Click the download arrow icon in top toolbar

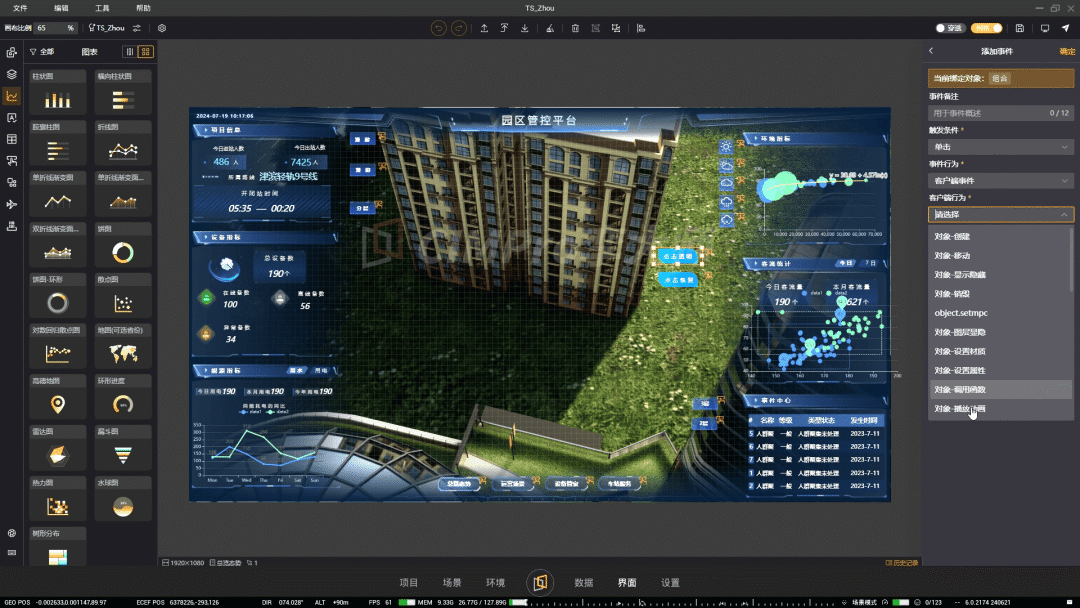coord(525,28)
